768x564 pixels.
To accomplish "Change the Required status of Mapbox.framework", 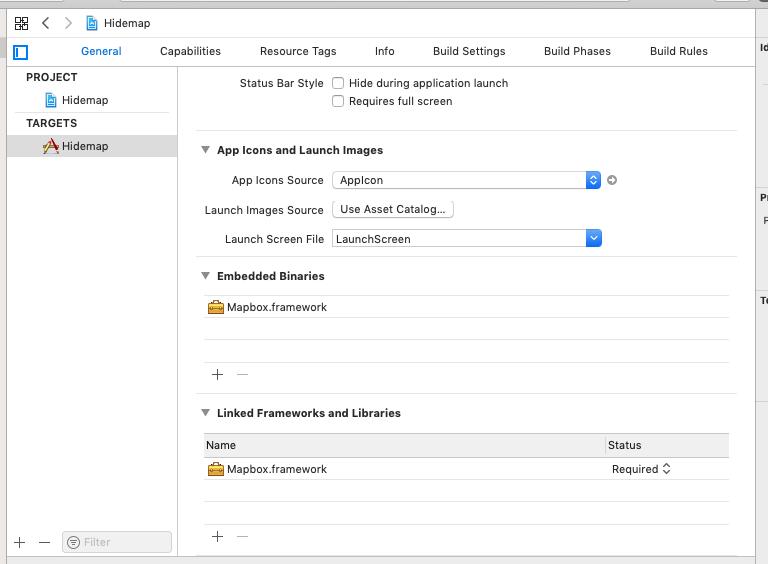I will point(641,469).
